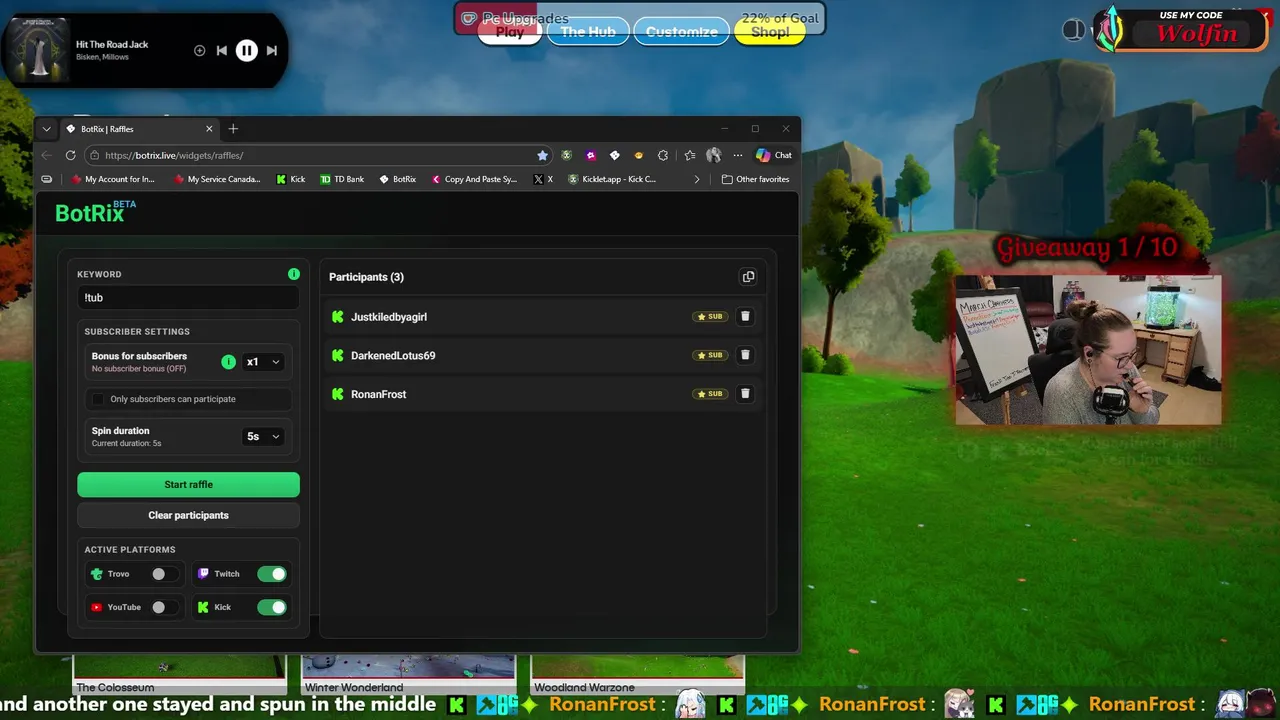
Task: Open the 5s spin duration dropdown
Action: coord(264,436)
